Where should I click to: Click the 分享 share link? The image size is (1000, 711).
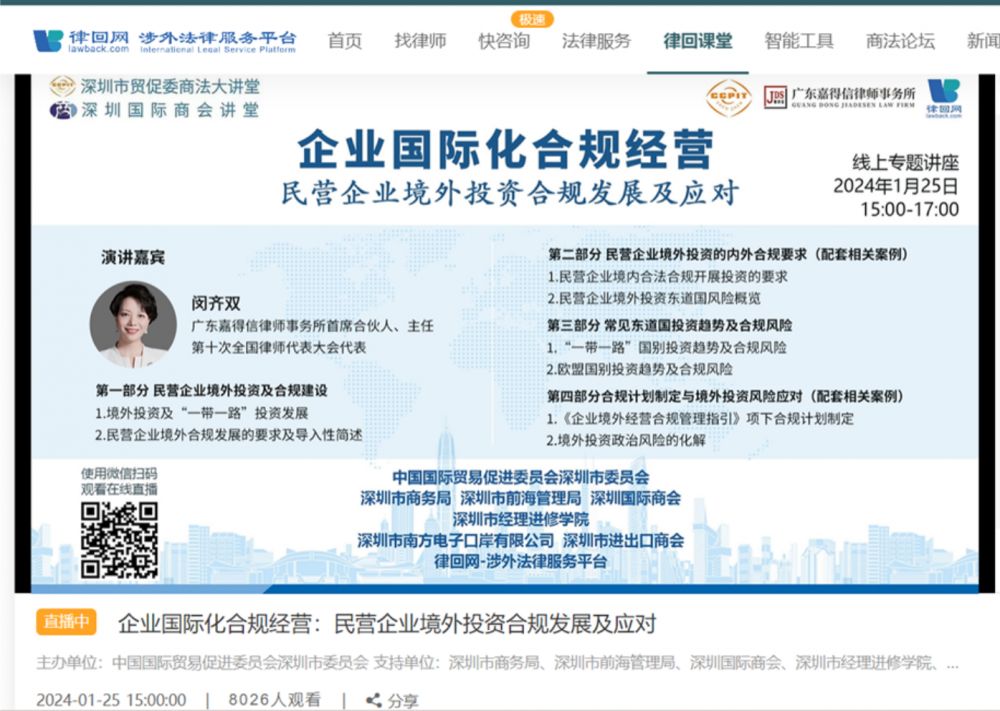tap(403, 701)
